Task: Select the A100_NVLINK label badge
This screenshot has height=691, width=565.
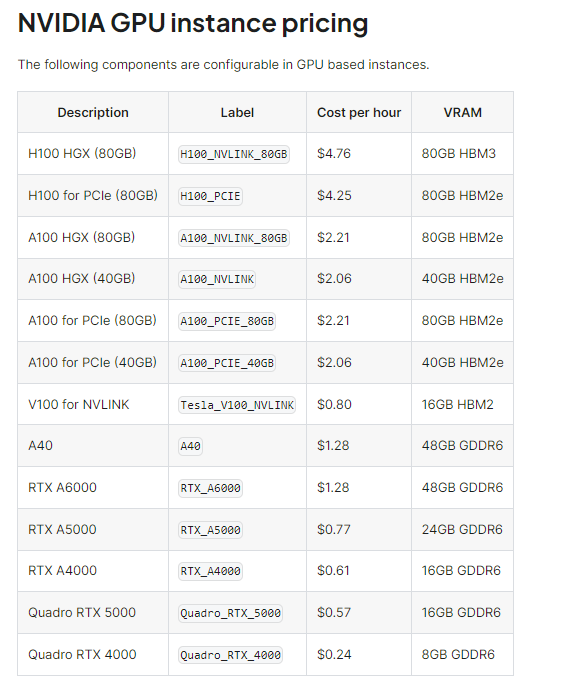Action: point(217,279)
